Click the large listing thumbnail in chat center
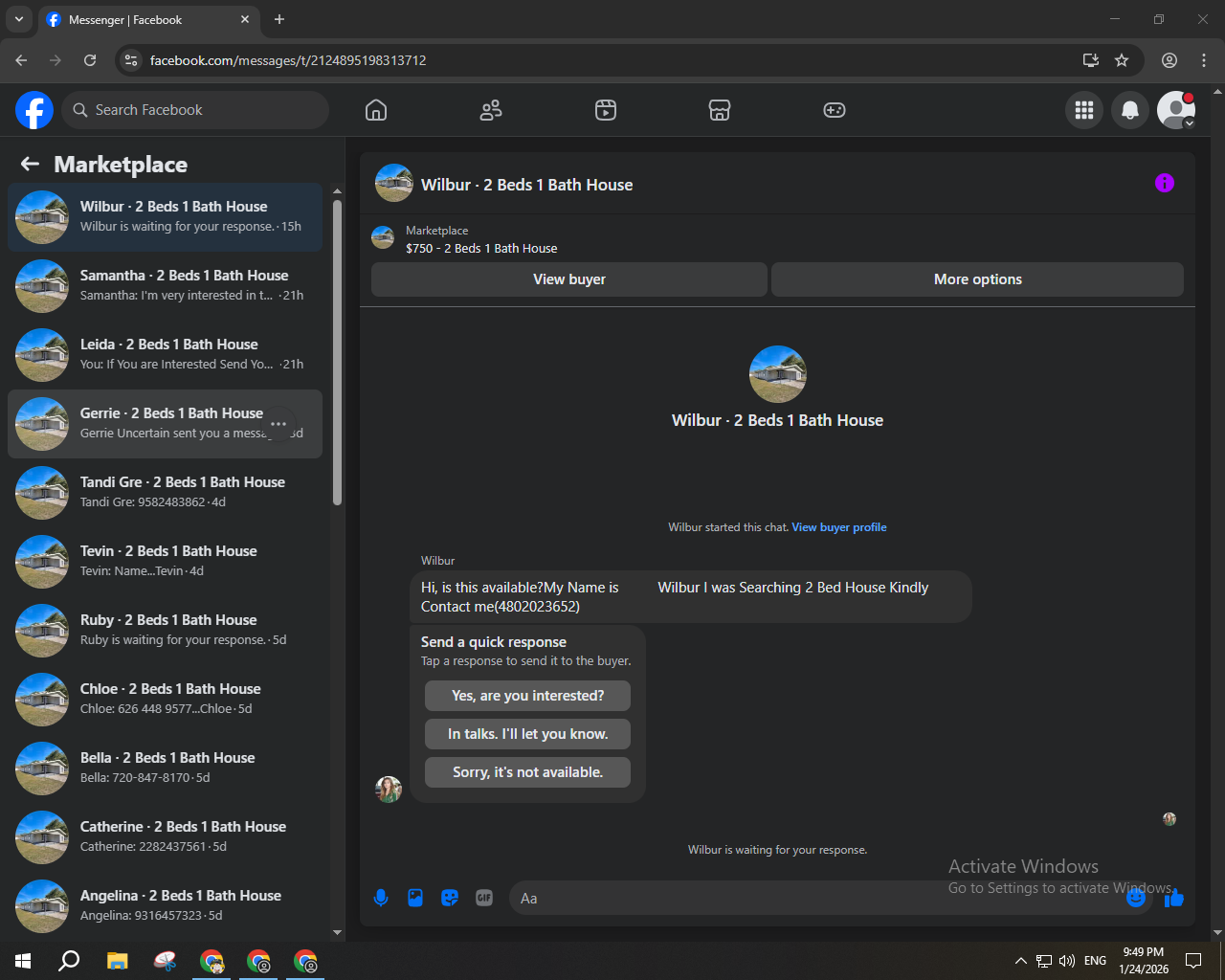Viewport: 1225px width, 980px height. point(778,374)
